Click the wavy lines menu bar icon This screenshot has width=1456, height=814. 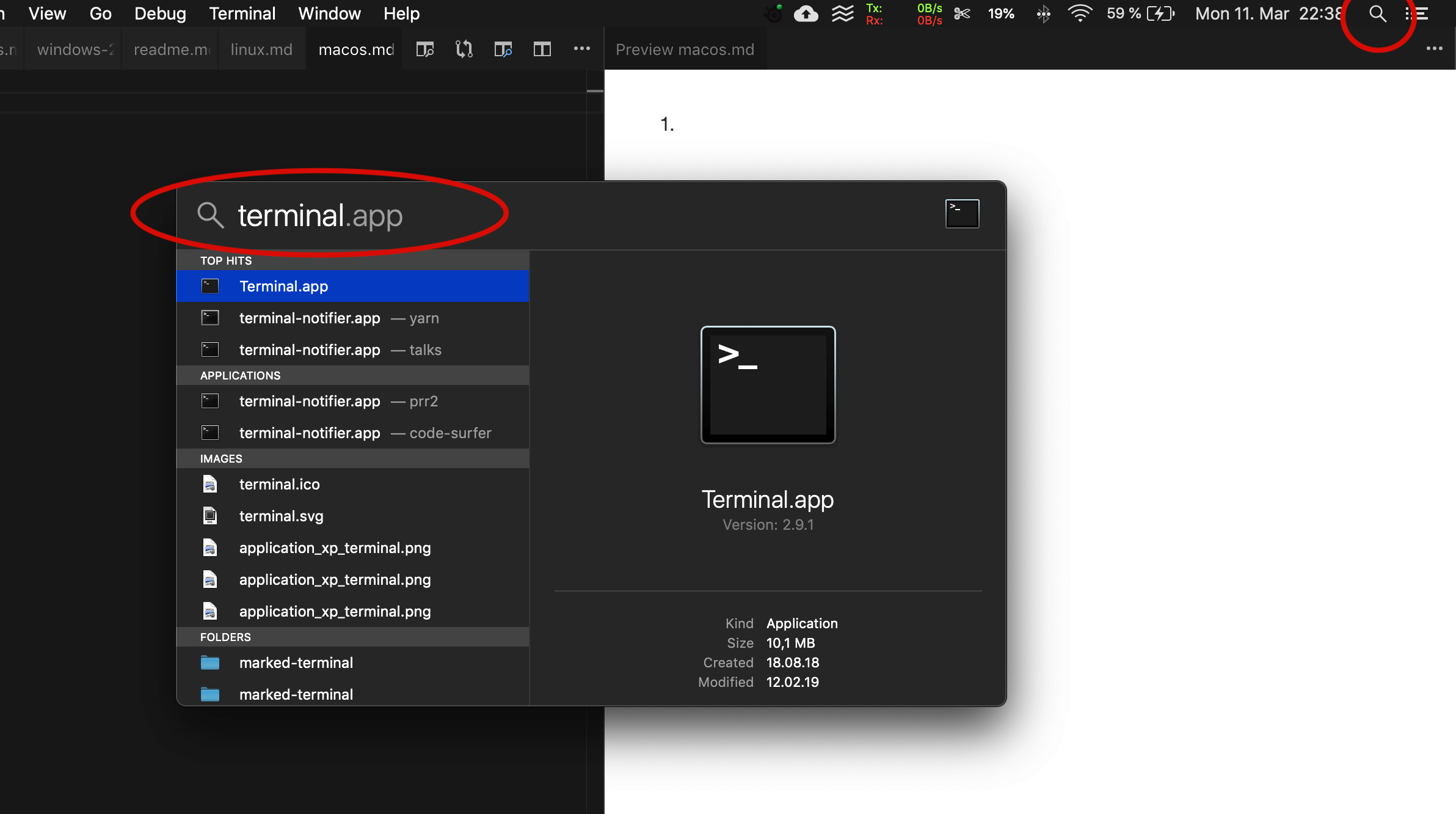pos(842,13)
